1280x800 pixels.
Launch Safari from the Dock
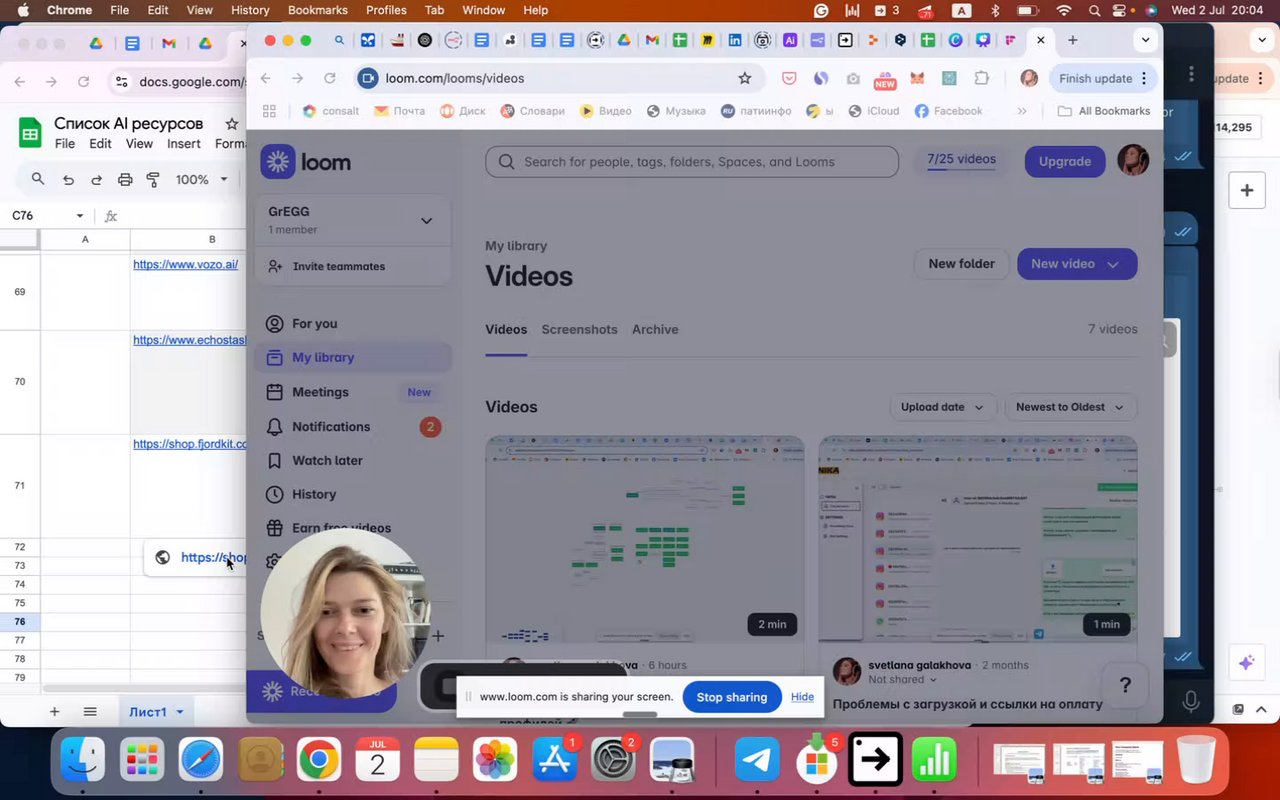tap(201, 761)
